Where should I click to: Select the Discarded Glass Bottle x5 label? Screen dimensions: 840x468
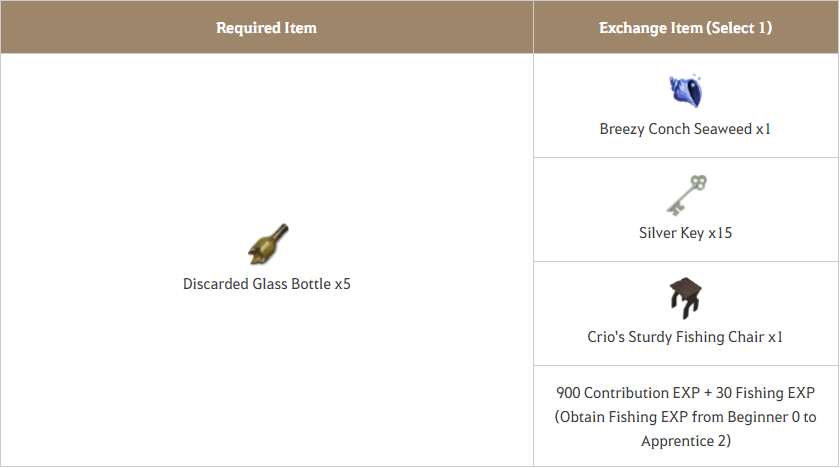click(x=267, y=284)
